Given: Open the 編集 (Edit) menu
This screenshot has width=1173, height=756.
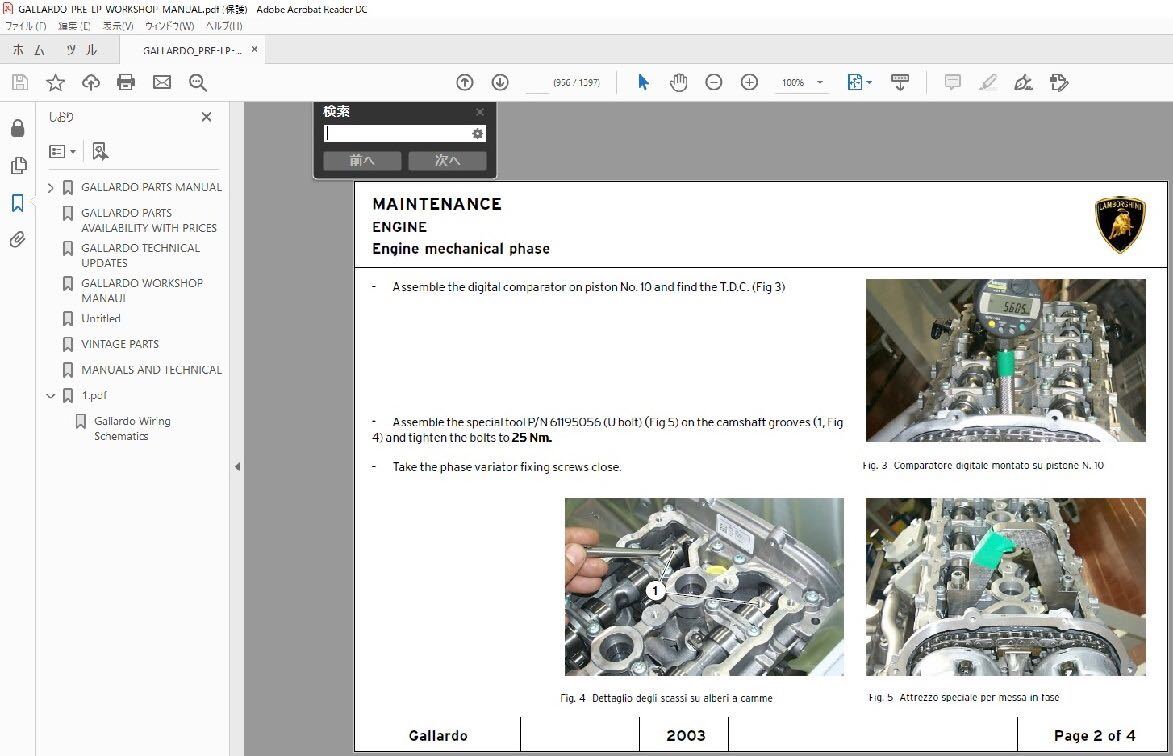Looking at the screenshot, I should point(74,26).
